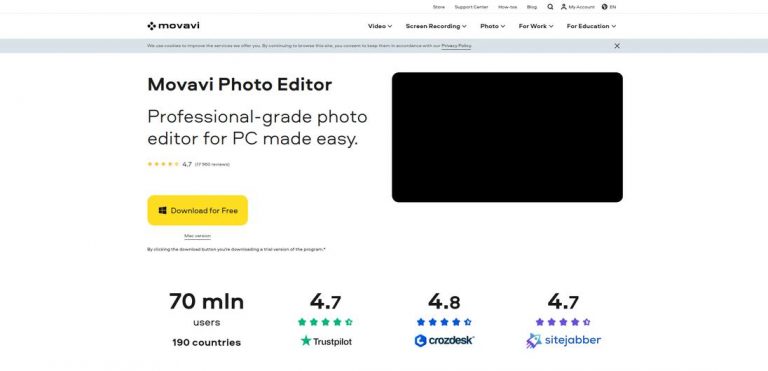Expand the Screen Recording dropdown menu

pyautogui.click(x=436, y=26)
